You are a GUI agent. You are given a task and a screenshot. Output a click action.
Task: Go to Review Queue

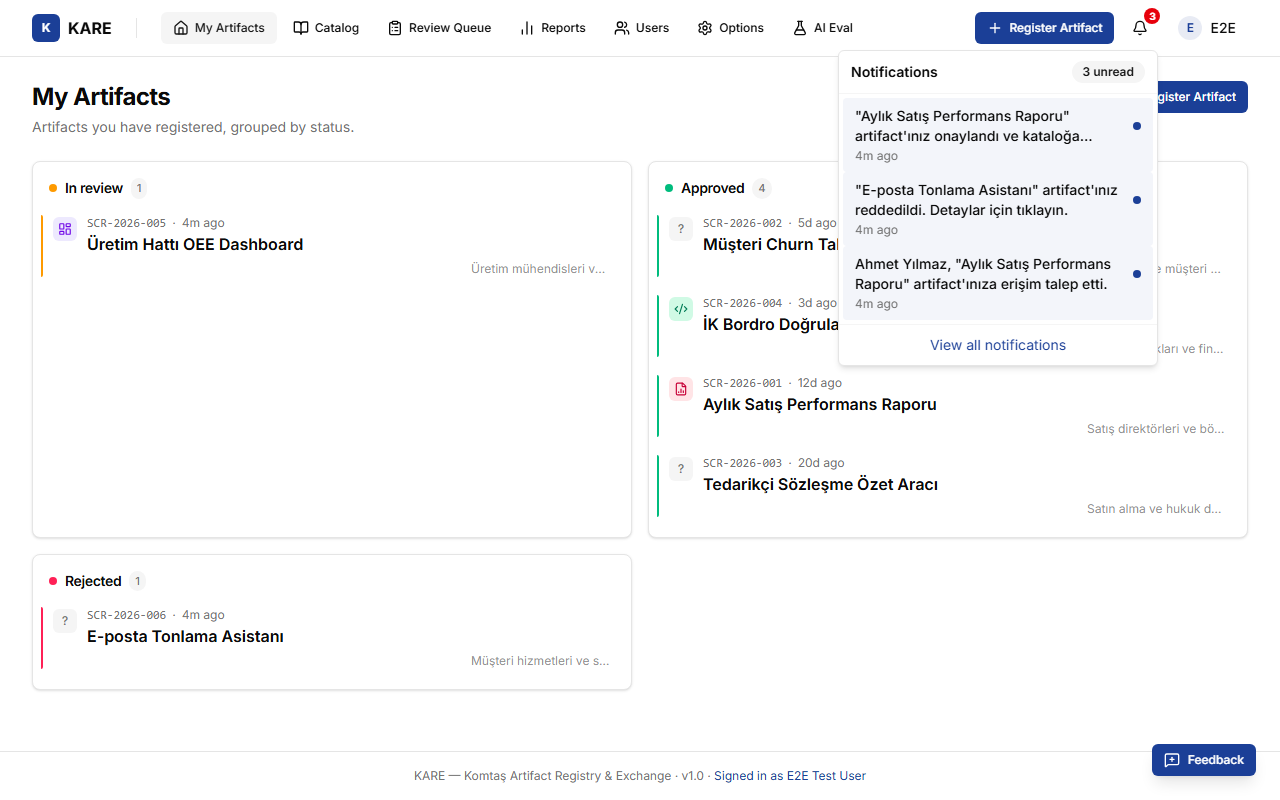coord(439,28)
